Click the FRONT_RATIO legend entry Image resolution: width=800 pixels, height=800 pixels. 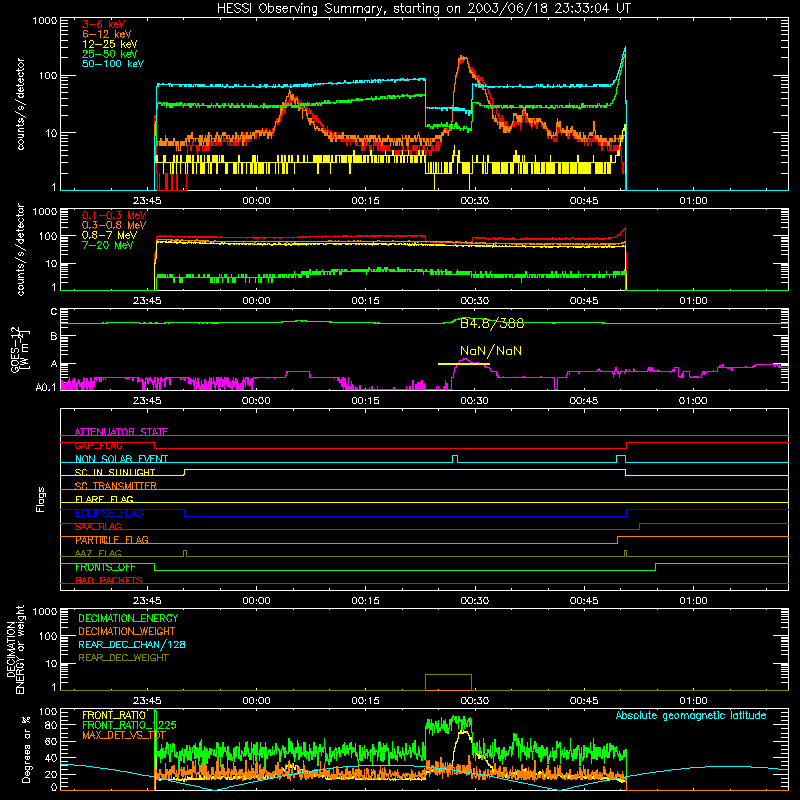pos(113,715)
